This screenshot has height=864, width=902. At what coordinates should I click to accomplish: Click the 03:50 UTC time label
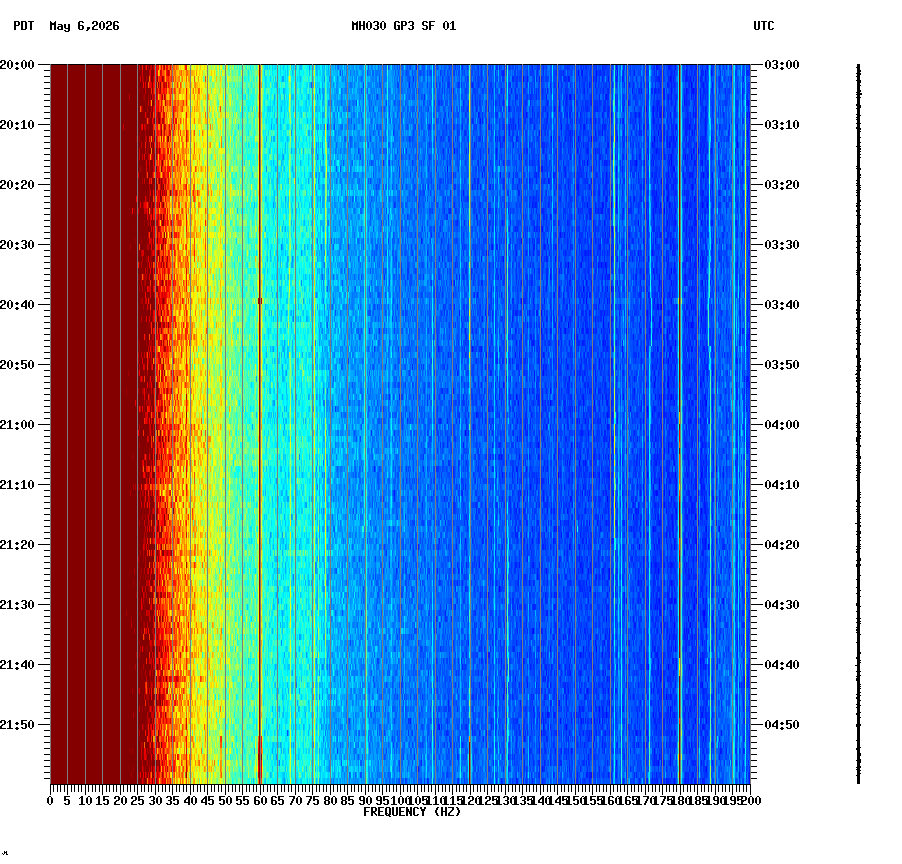[782, 365]
